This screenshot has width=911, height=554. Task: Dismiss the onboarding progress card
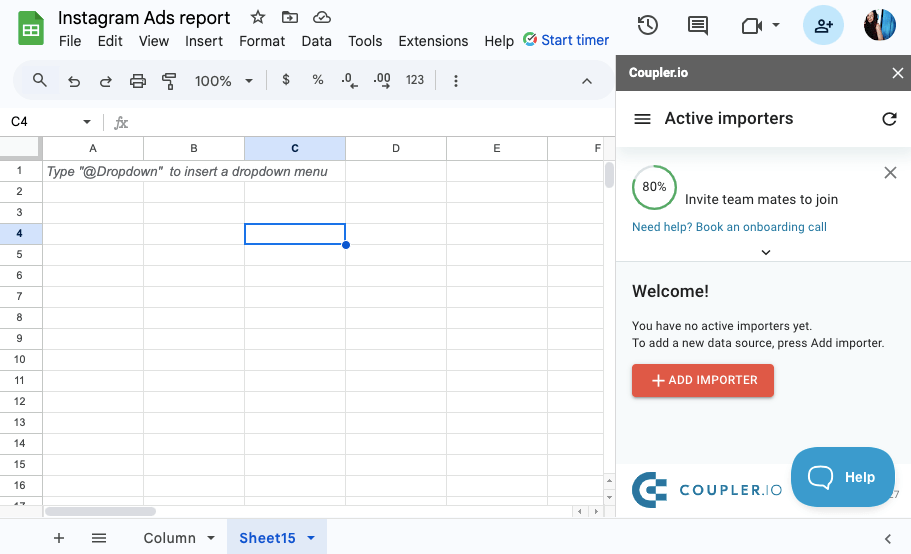point(890,172)
